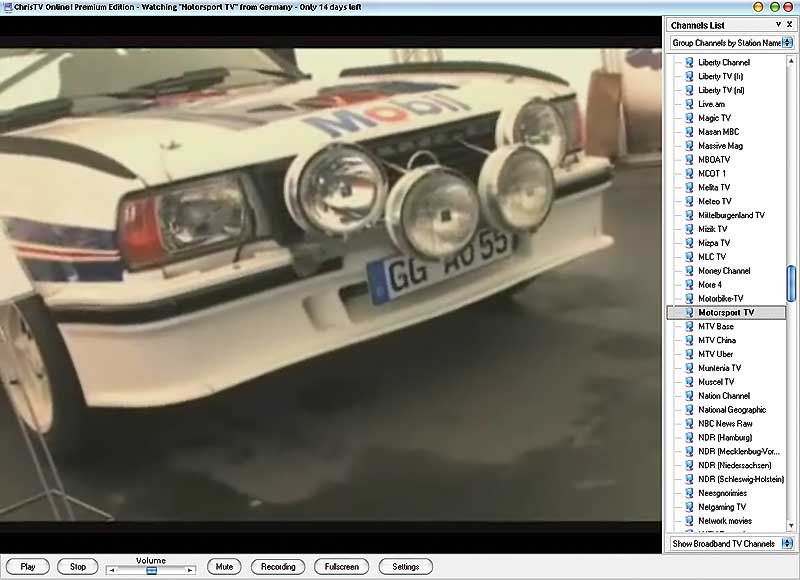The height and width of the screenshot is (580, 800).
Task: Click the icon beside Masan MBC
Action: [x=689, y=132]
